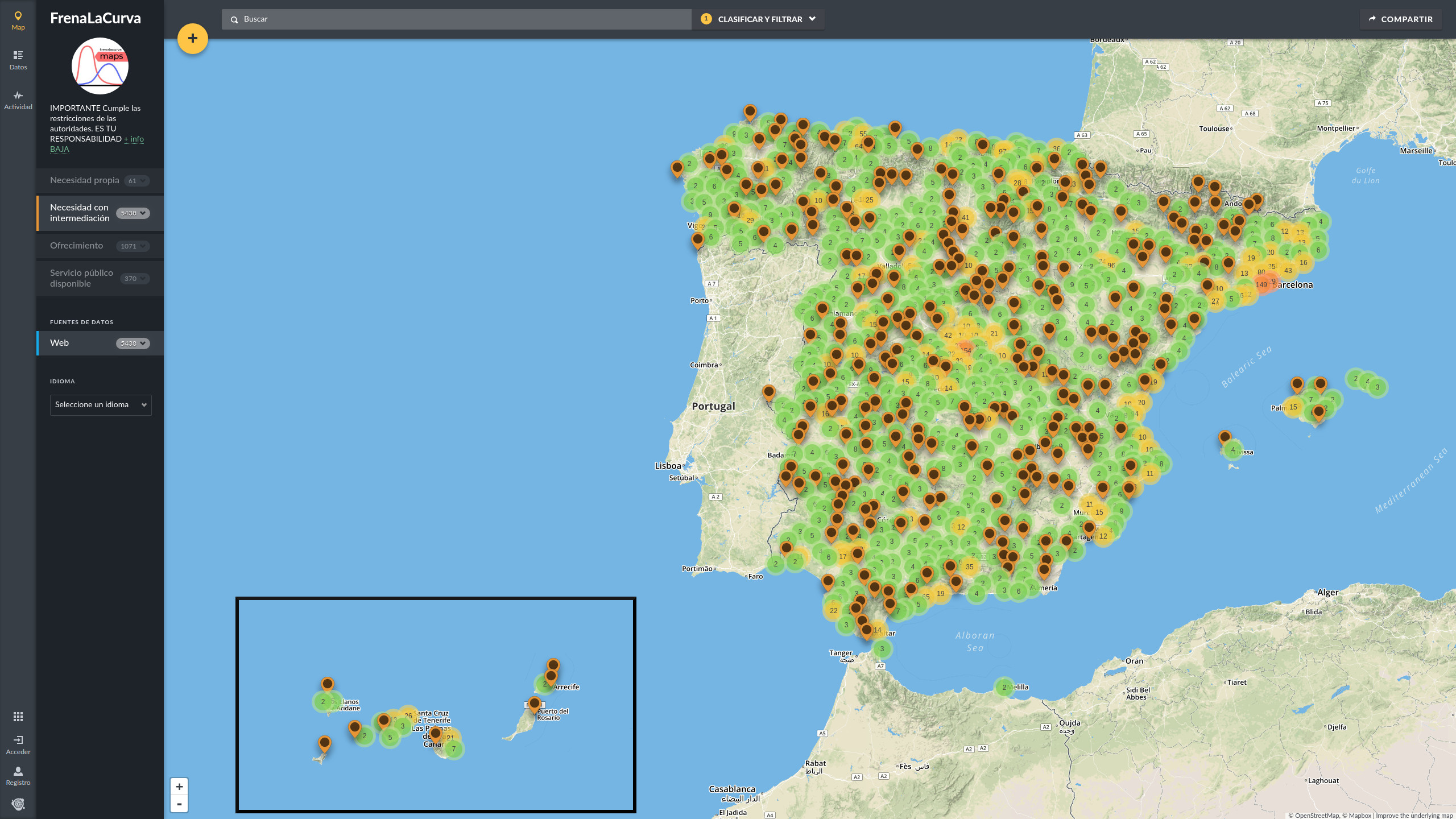Switch to the Datos view
This screenshot has width=1456, height=819.
click(18, 60)
